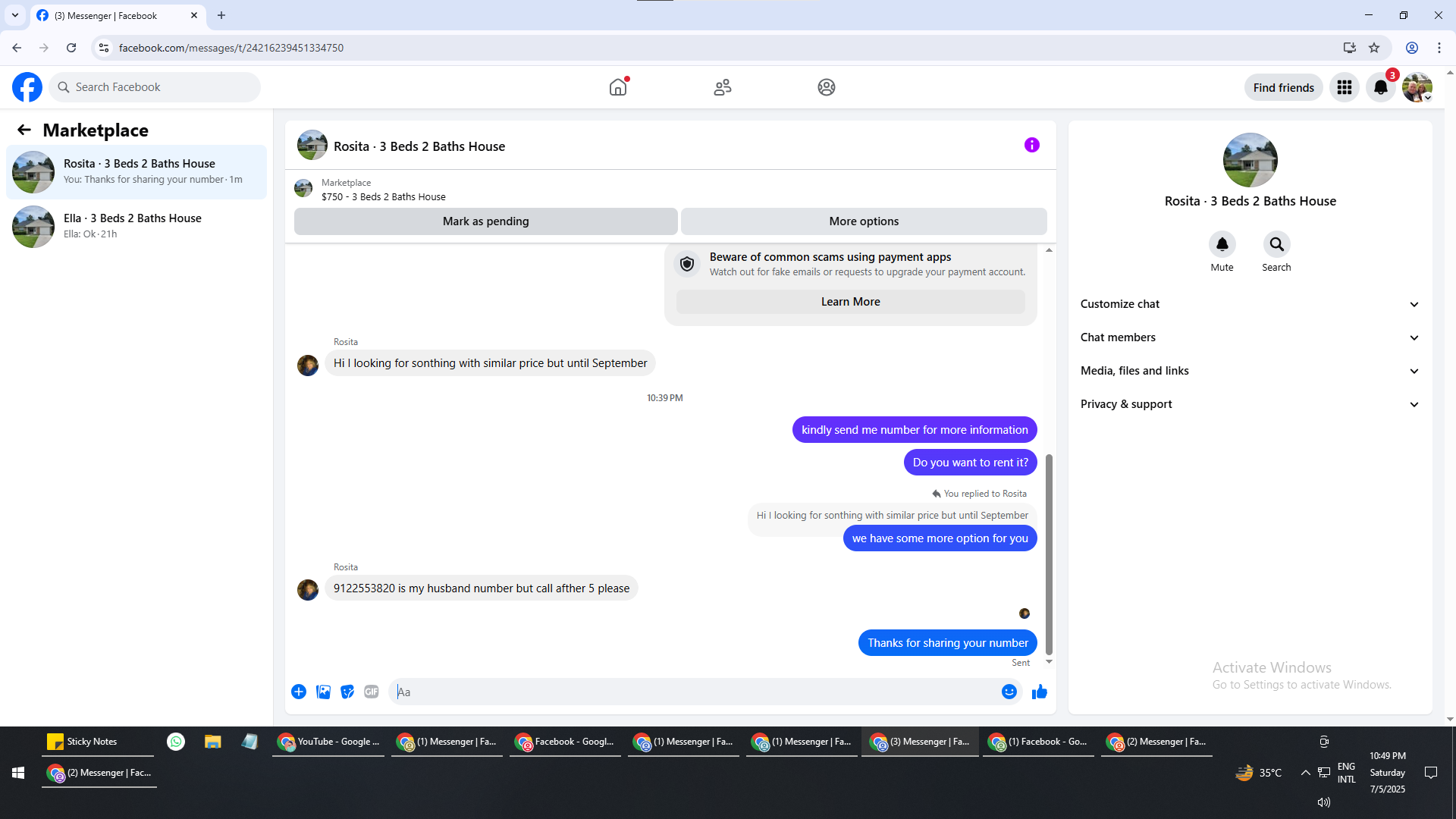Expand Privacy & support section
The image size is (1456, 819).
[1250, 404]
